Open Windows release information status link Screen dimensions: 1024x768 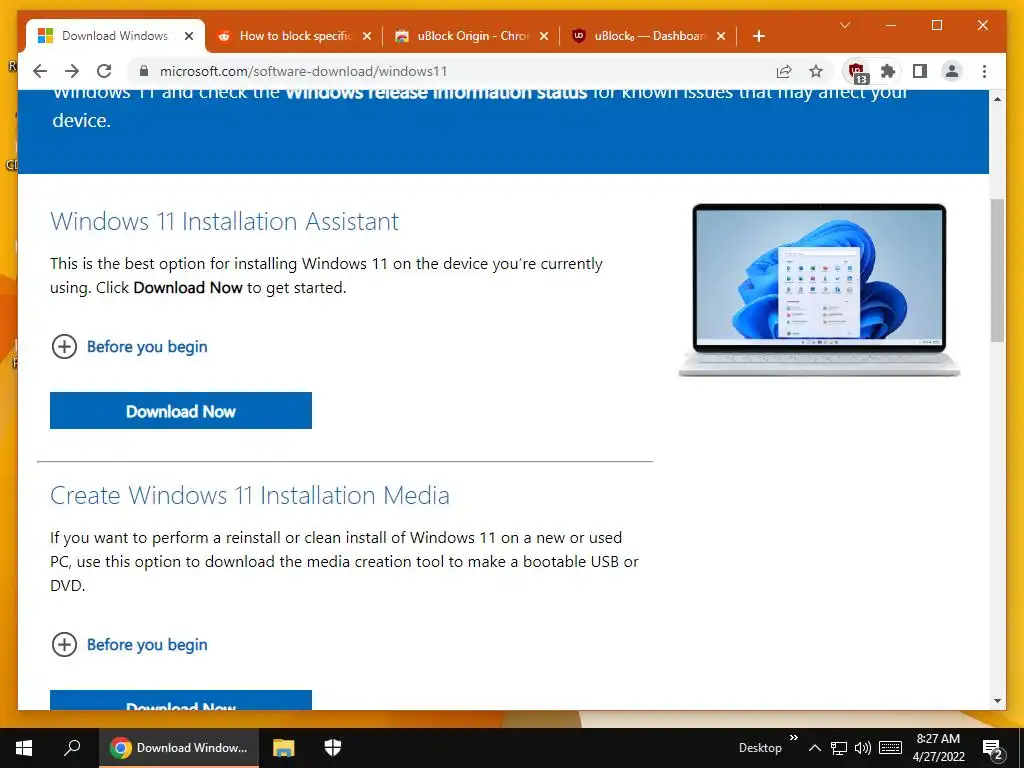[x=436, y=93]
